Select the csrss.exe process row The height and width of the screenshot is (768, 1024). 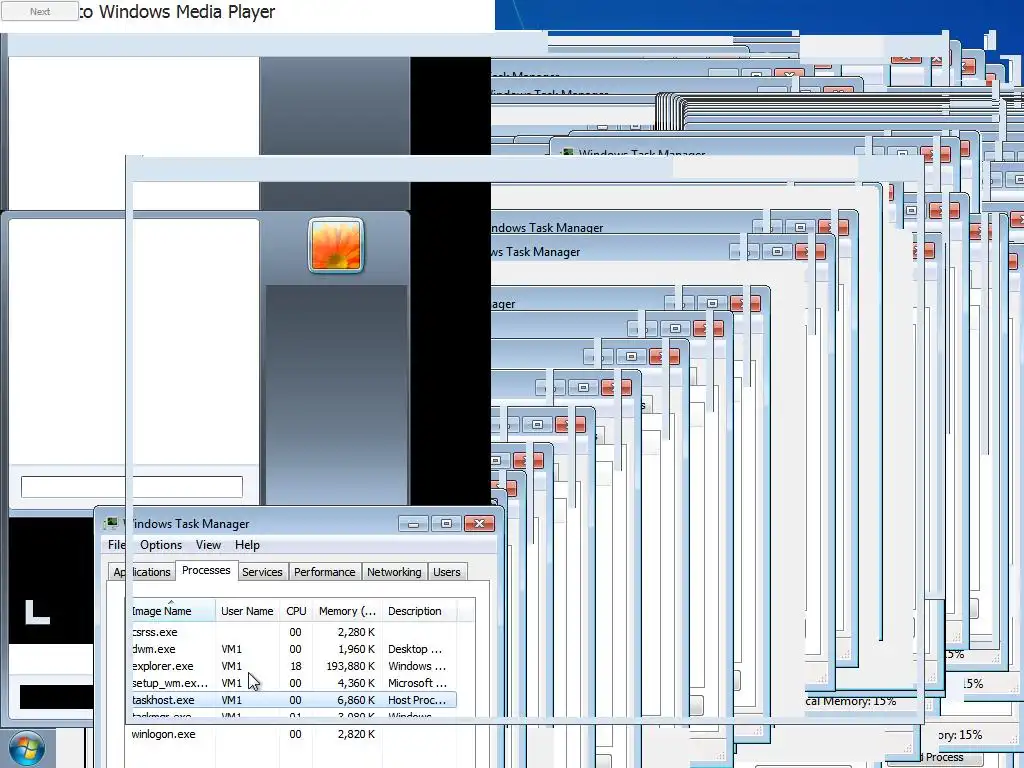[292, 632]
